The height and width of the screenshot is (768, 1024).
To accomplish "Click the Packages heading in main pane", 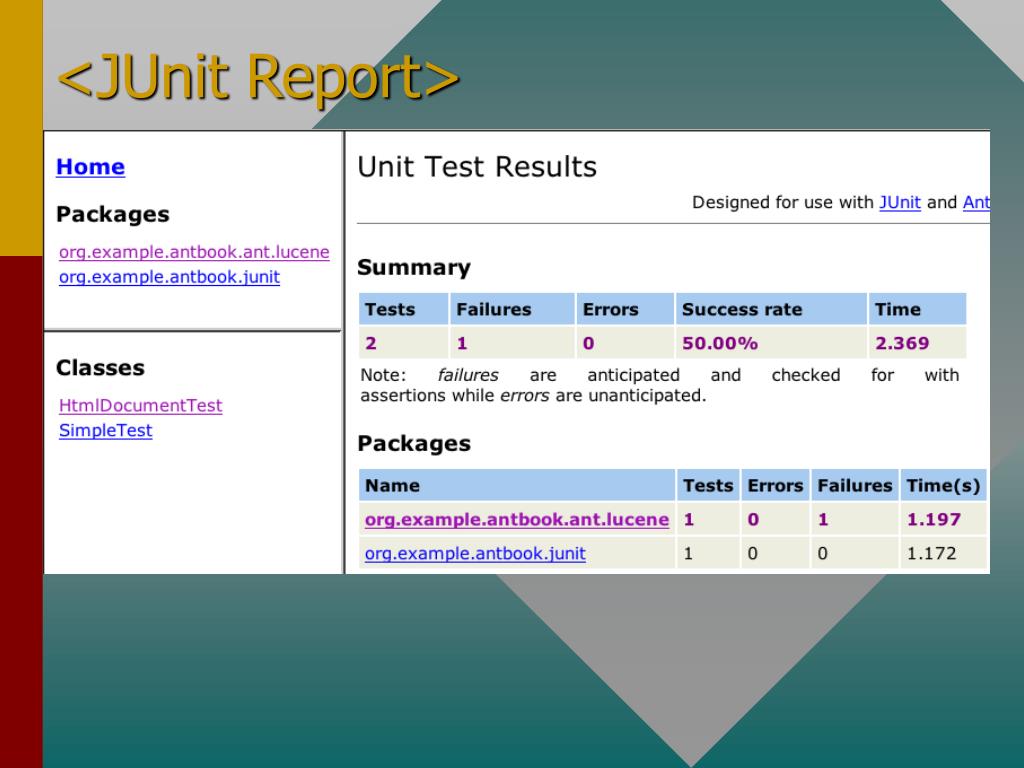I will [x=414, y=443].
